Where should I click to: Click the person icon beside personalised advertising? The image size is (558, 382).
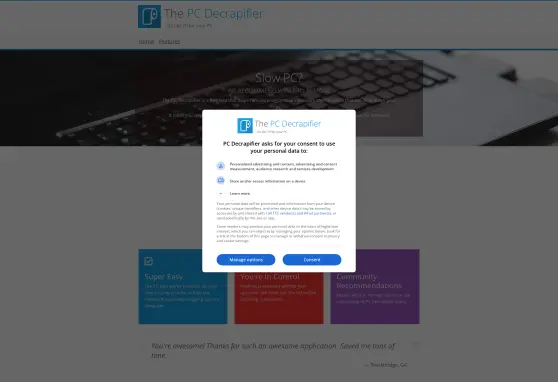click(x=221, y=166)
